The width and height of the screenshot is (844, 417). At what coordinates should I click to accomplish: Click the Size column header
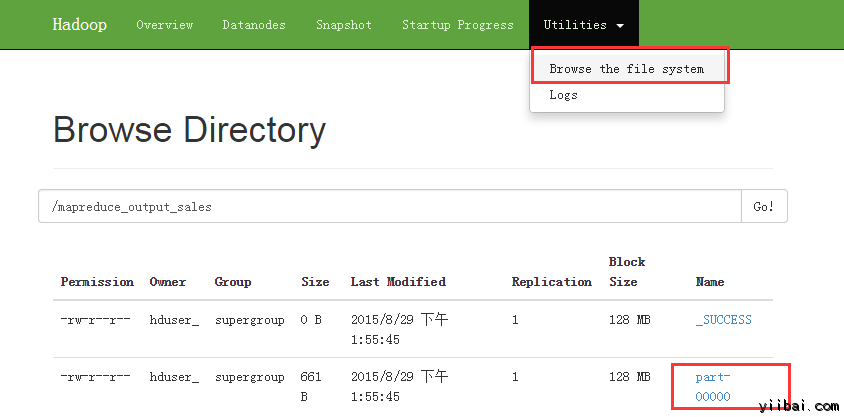pyautogui.click(x=315, y=282)
